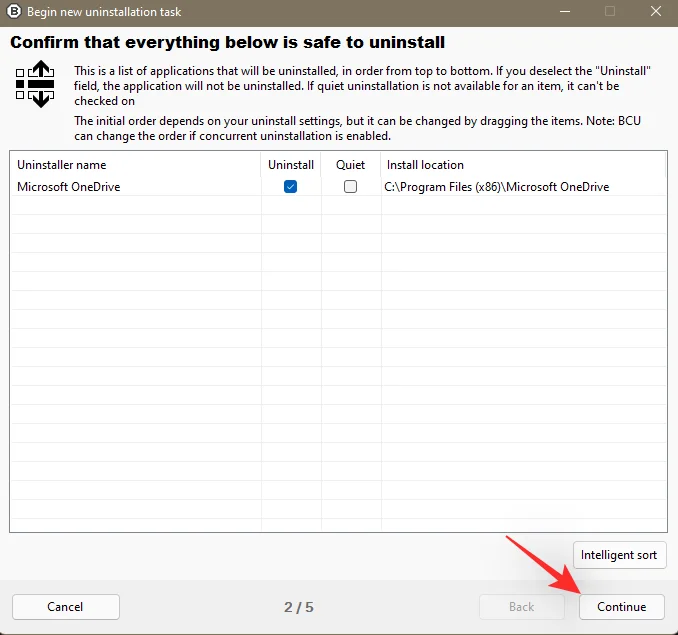The height and width of the screenshot is (635, 678).
Task: Click the BCU logo icon in title bar
Action: coord(14,11)
